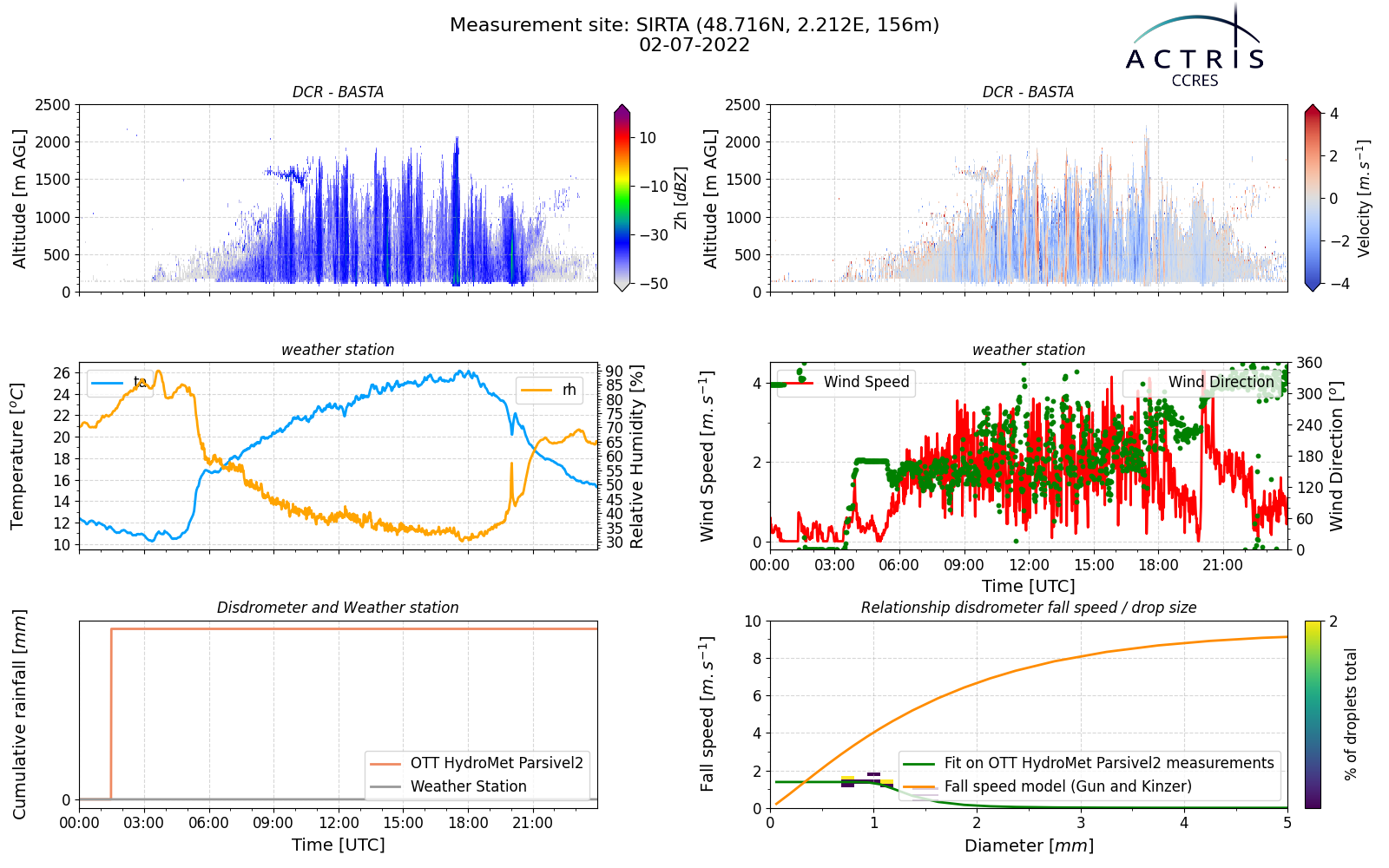Screen dimensions: 1389x868
Task: Click the Zh dBZ reflectivity colorbar
Action: [622, 198]
